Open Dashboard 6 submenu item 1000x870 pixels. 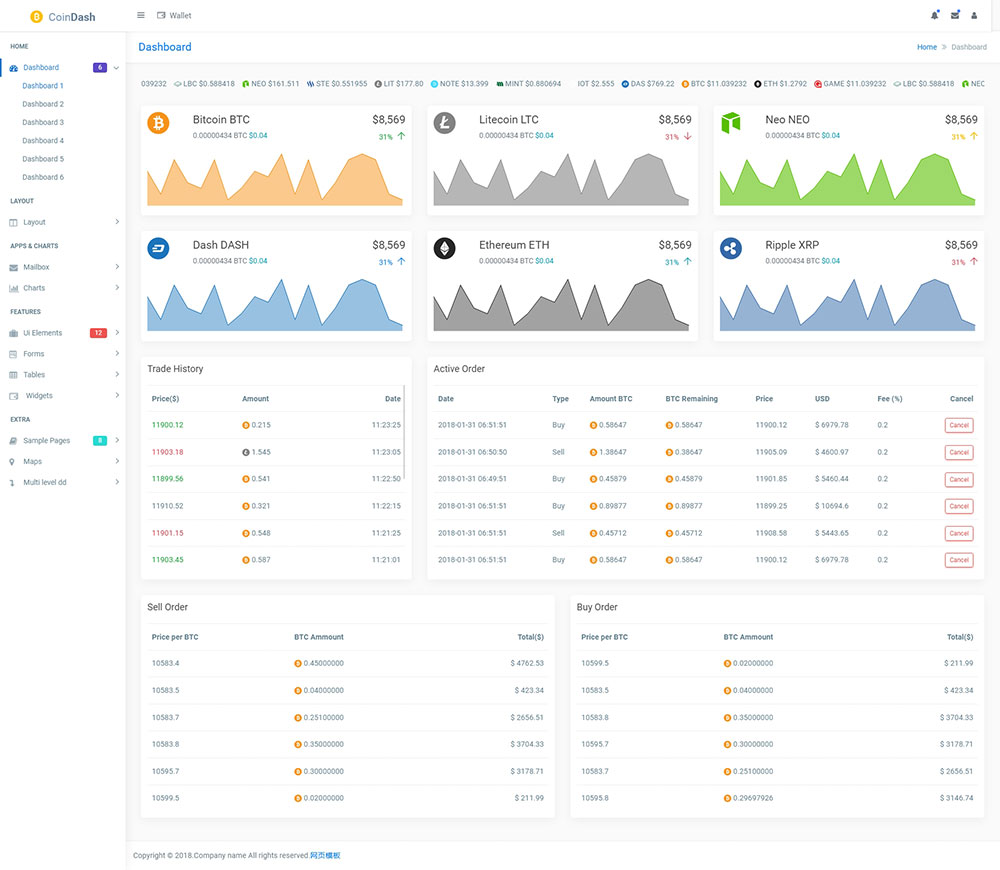[43, 177]
